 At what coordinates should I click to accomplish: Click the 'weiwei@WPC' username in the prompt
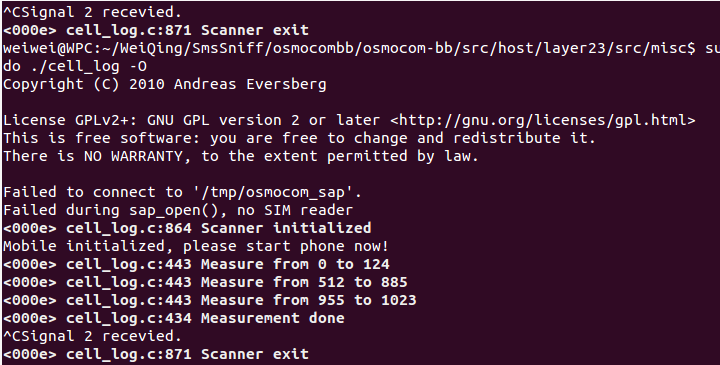(48, 48)
